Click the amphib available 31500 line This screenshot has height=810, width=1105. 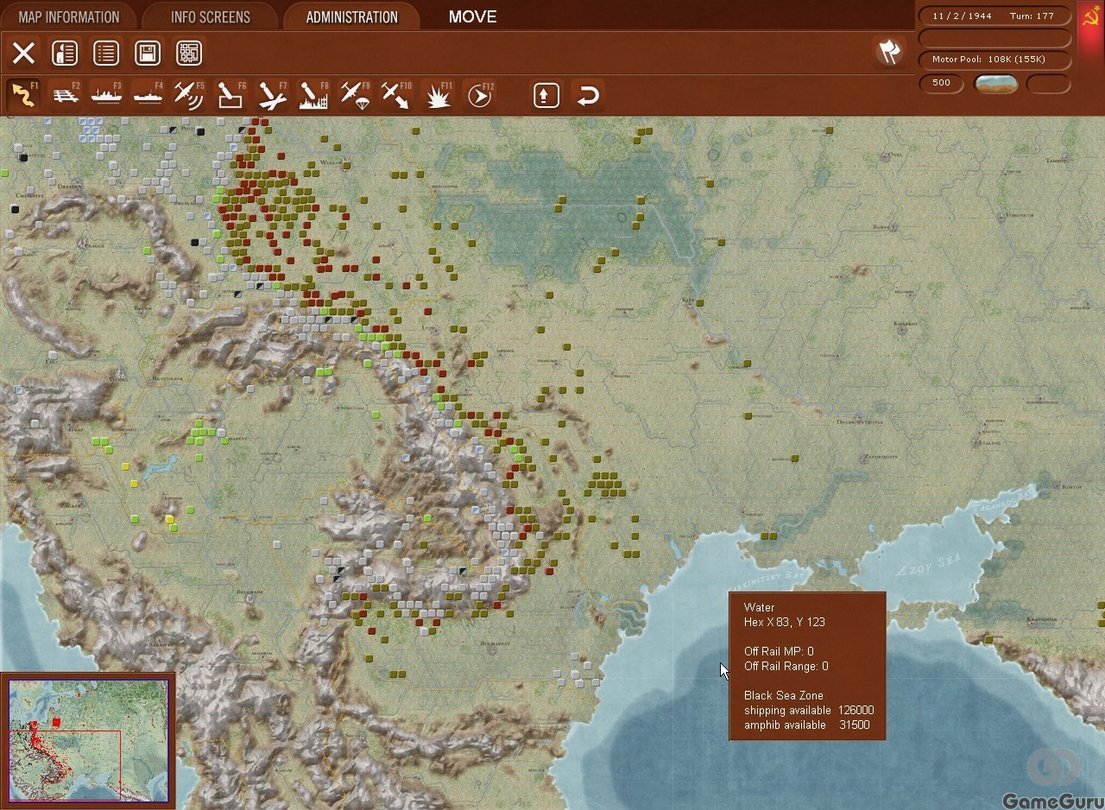[x=807, y=725]
